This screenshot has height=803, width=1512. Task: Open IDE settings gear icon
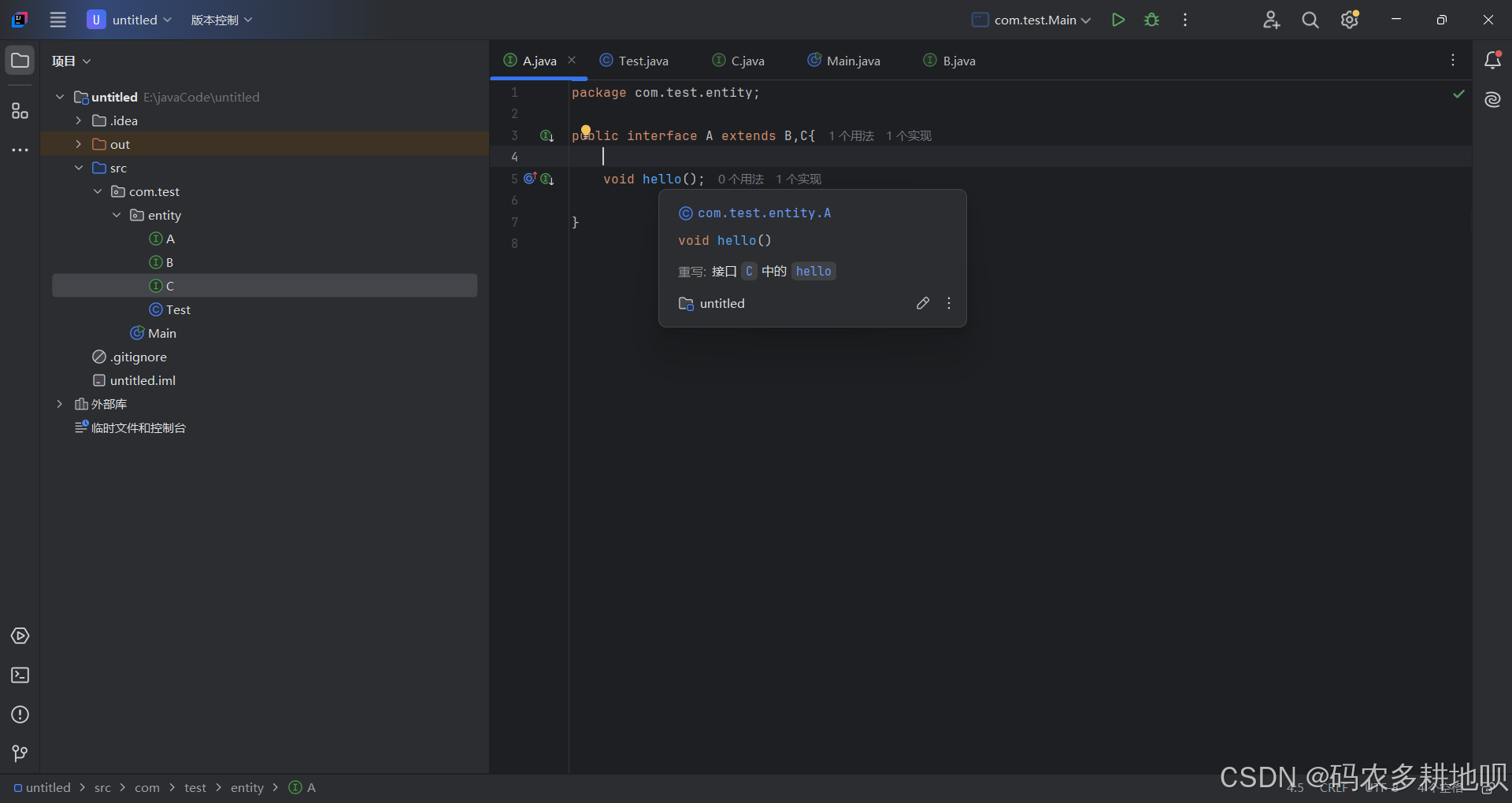click(1350, 20)
